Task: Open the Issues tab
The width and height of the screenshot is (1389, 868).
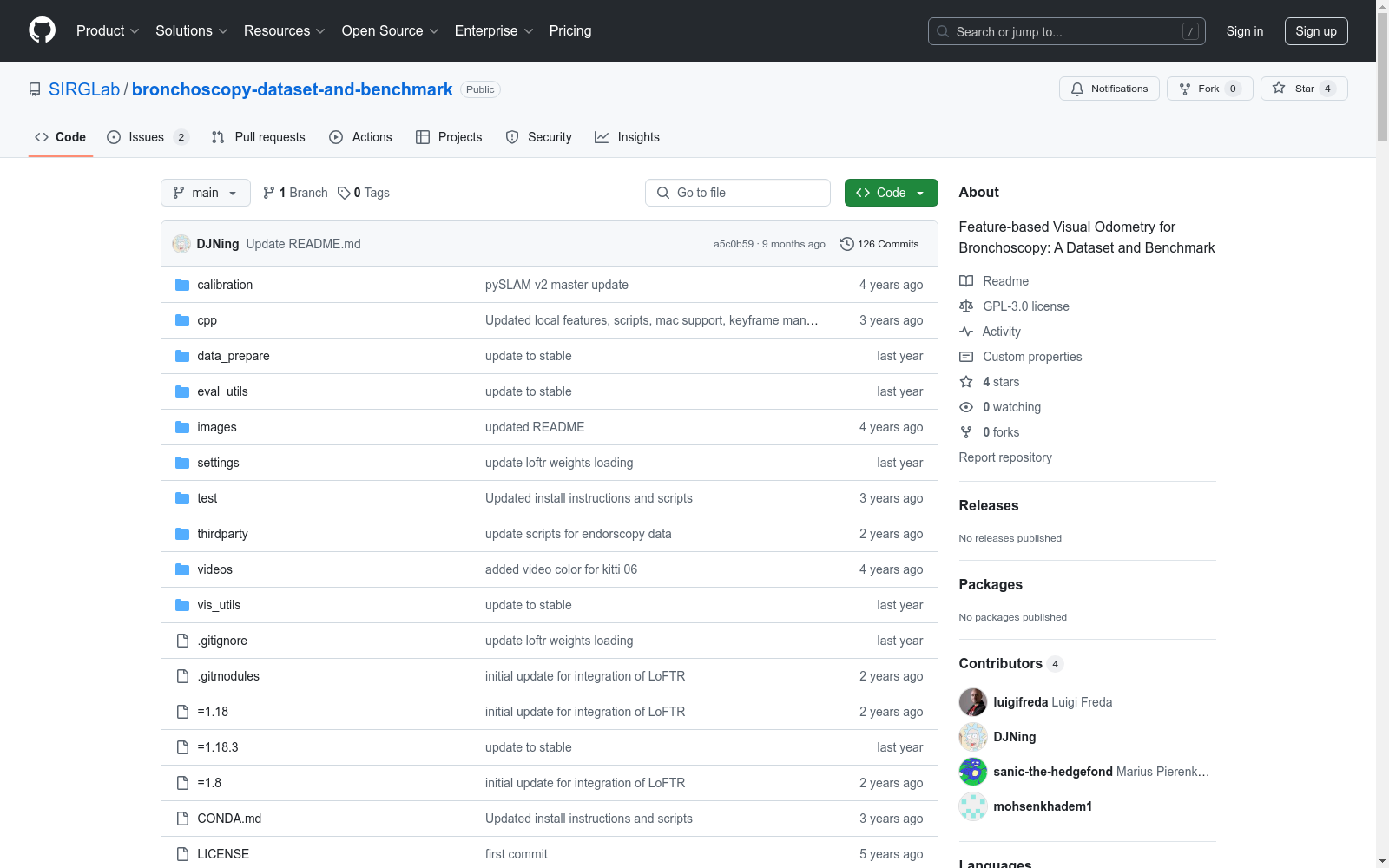Action: click(x=148, y=137)
